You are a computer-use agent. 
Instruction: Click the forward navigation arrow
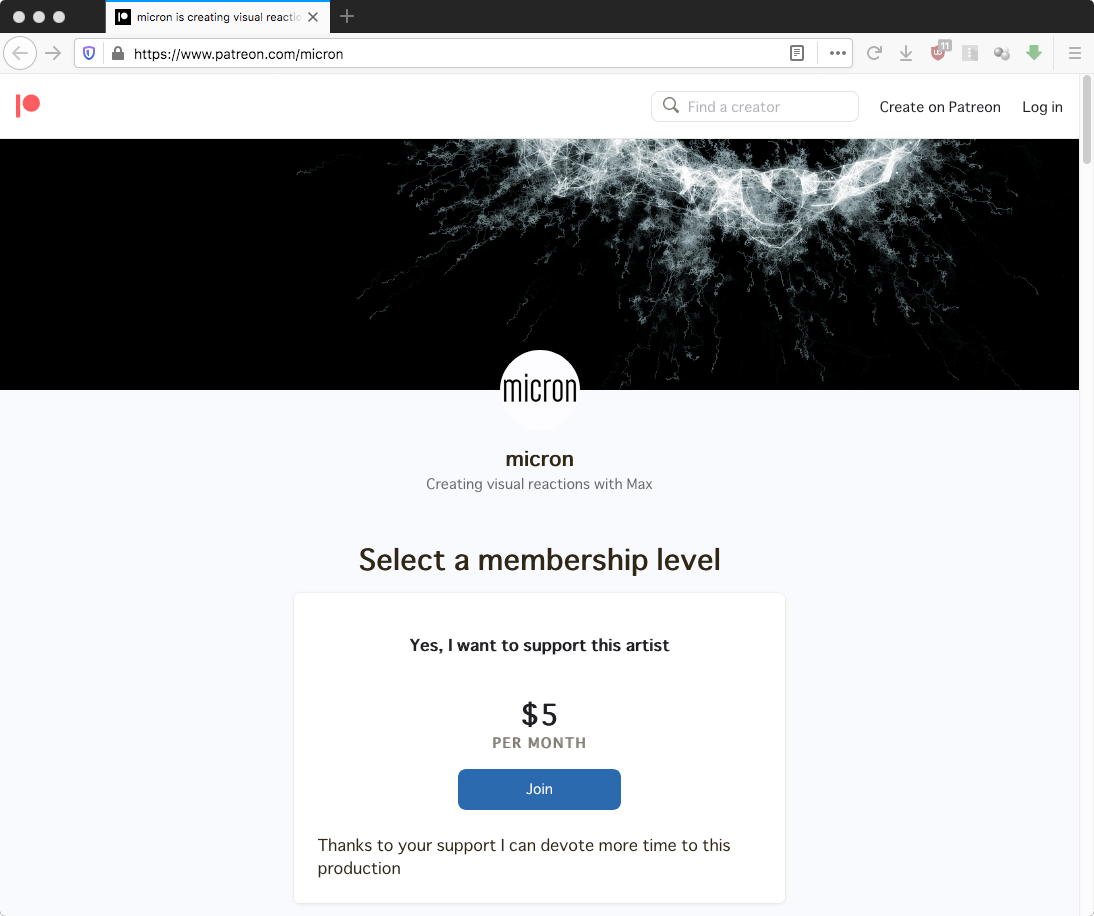pos(53,53)
